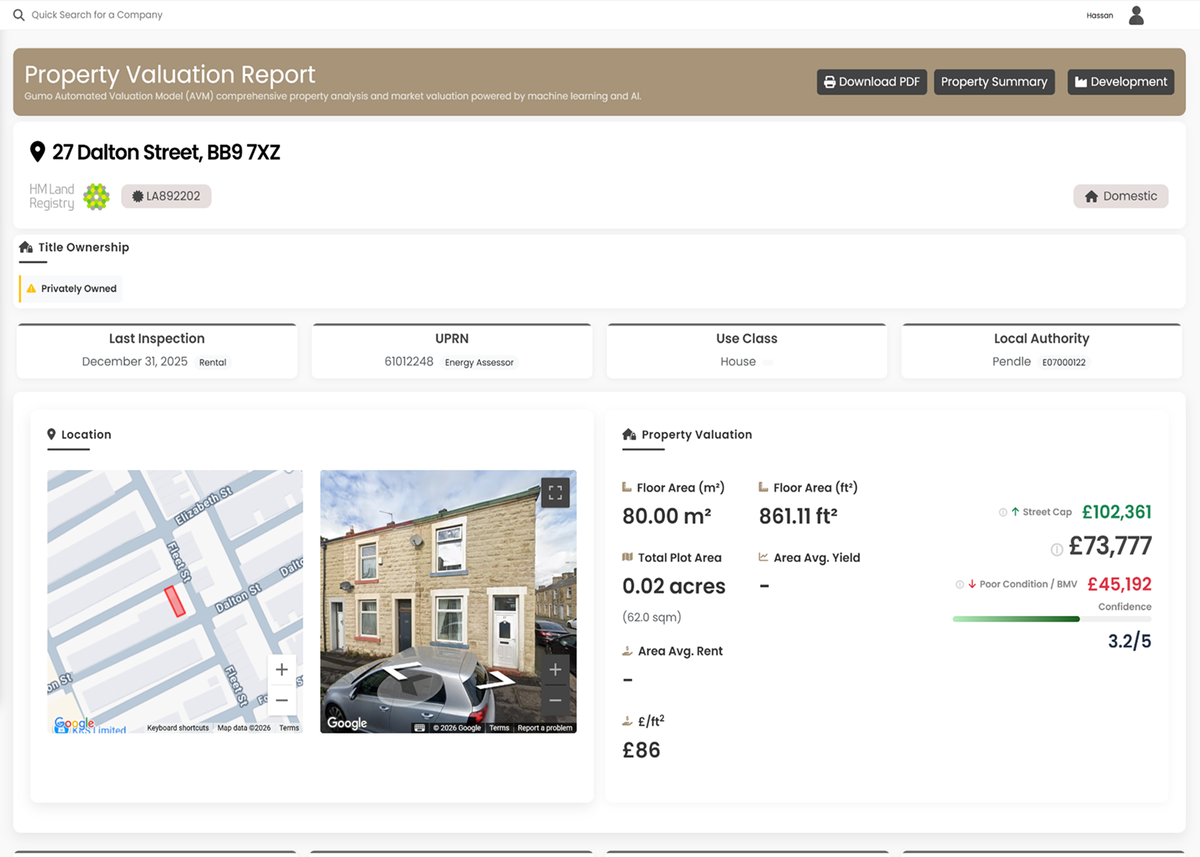Click the quick search magnifier icon
The image size is (1200, 857).
pyautogui.click(x=18, y=15)
